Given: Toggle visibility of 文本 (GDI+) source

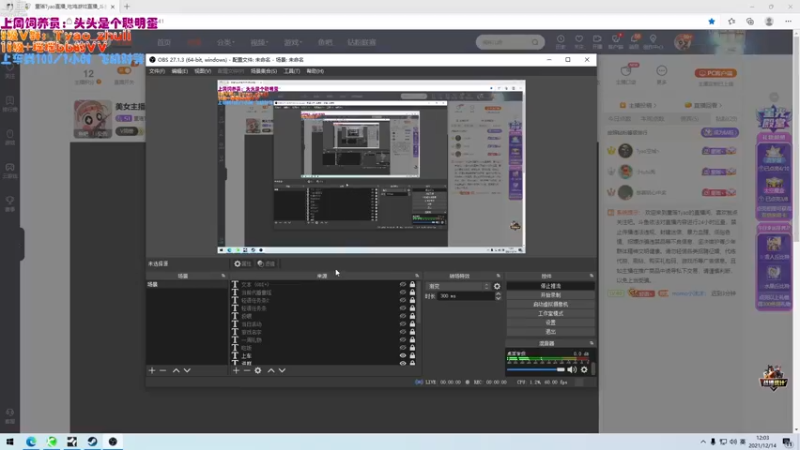Looking at the screenshot, I should pyautogui.click(x=403, y=285).
